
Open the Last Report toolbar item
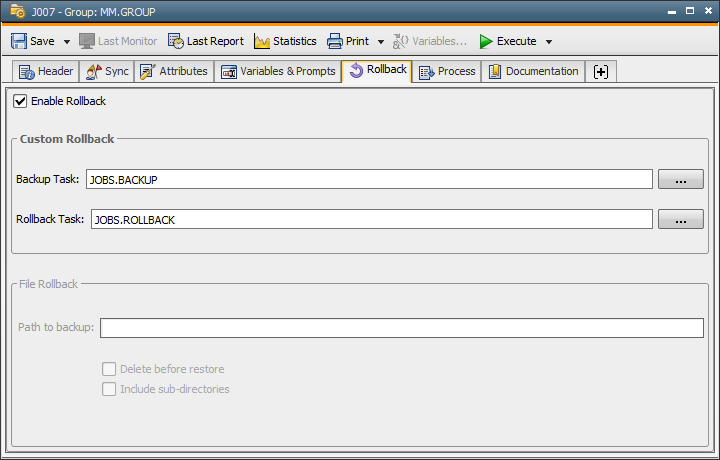click(205, 41)
